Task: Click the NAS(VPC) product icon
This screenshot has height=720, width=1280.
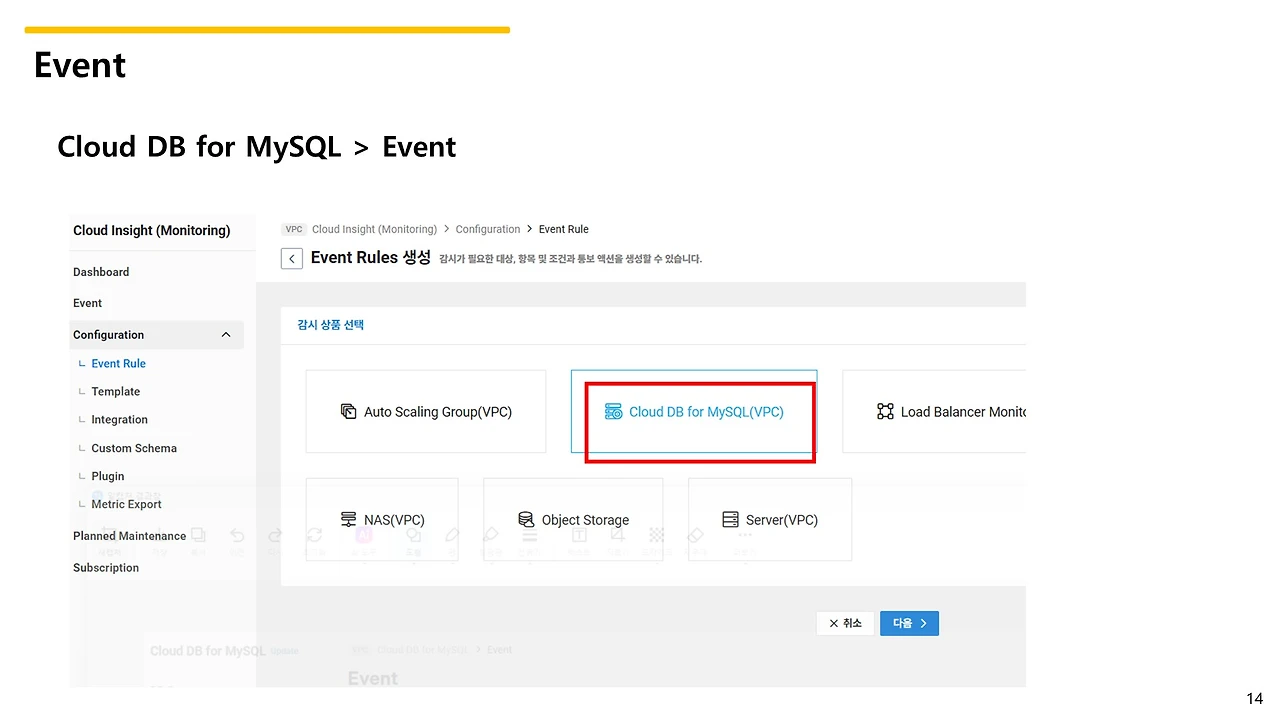Action: tap(348, 520)
